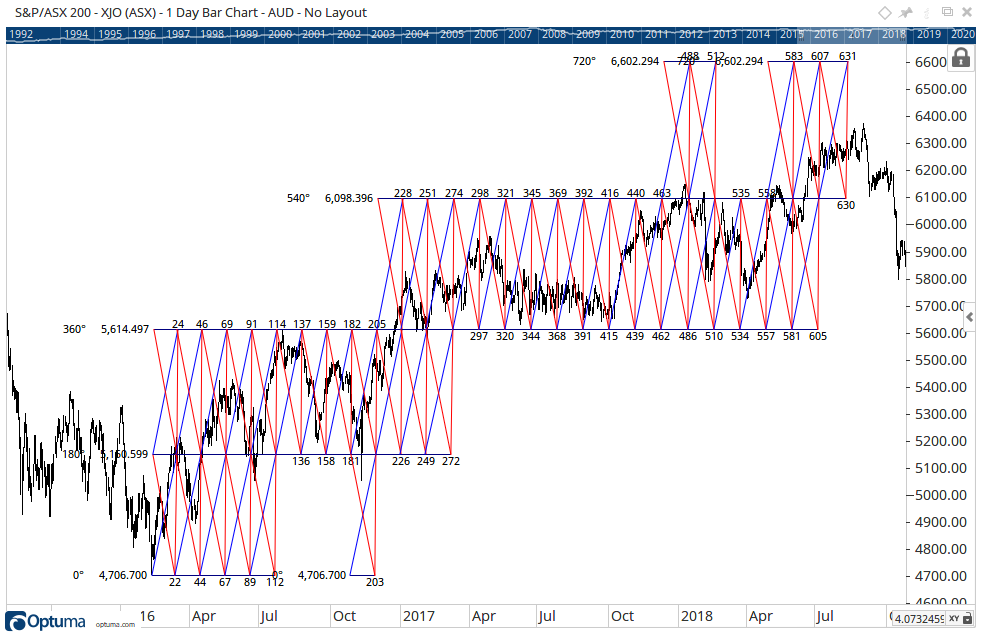Click the 2018 label on the bottom date axis
Screen dimensions: 982x635
pyautogui.click(x=696, y=616)
